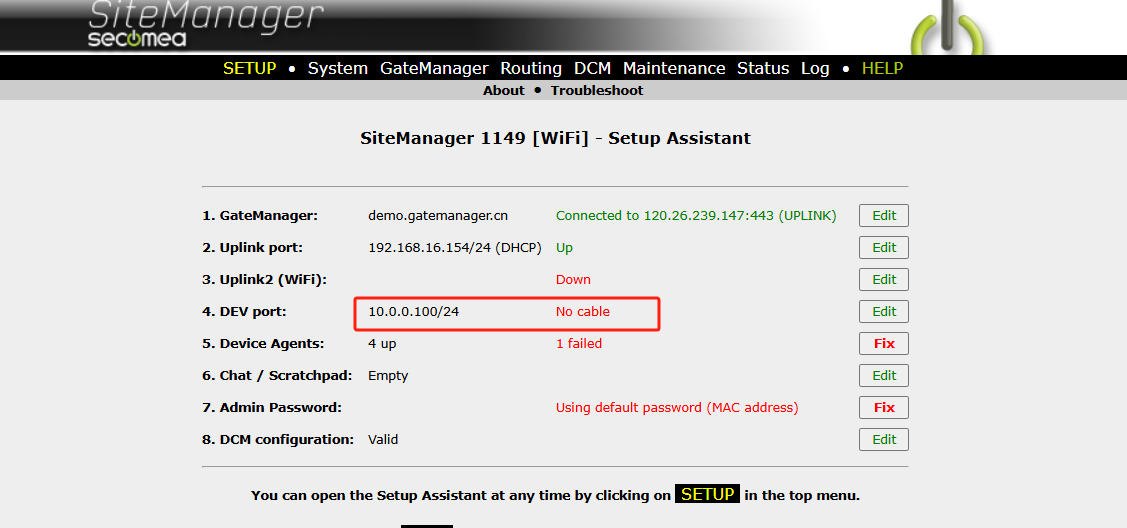
Task: Click the 'Connected to 120.26.239.147:443 (UPLINK)' status
Action: (696, 216)
